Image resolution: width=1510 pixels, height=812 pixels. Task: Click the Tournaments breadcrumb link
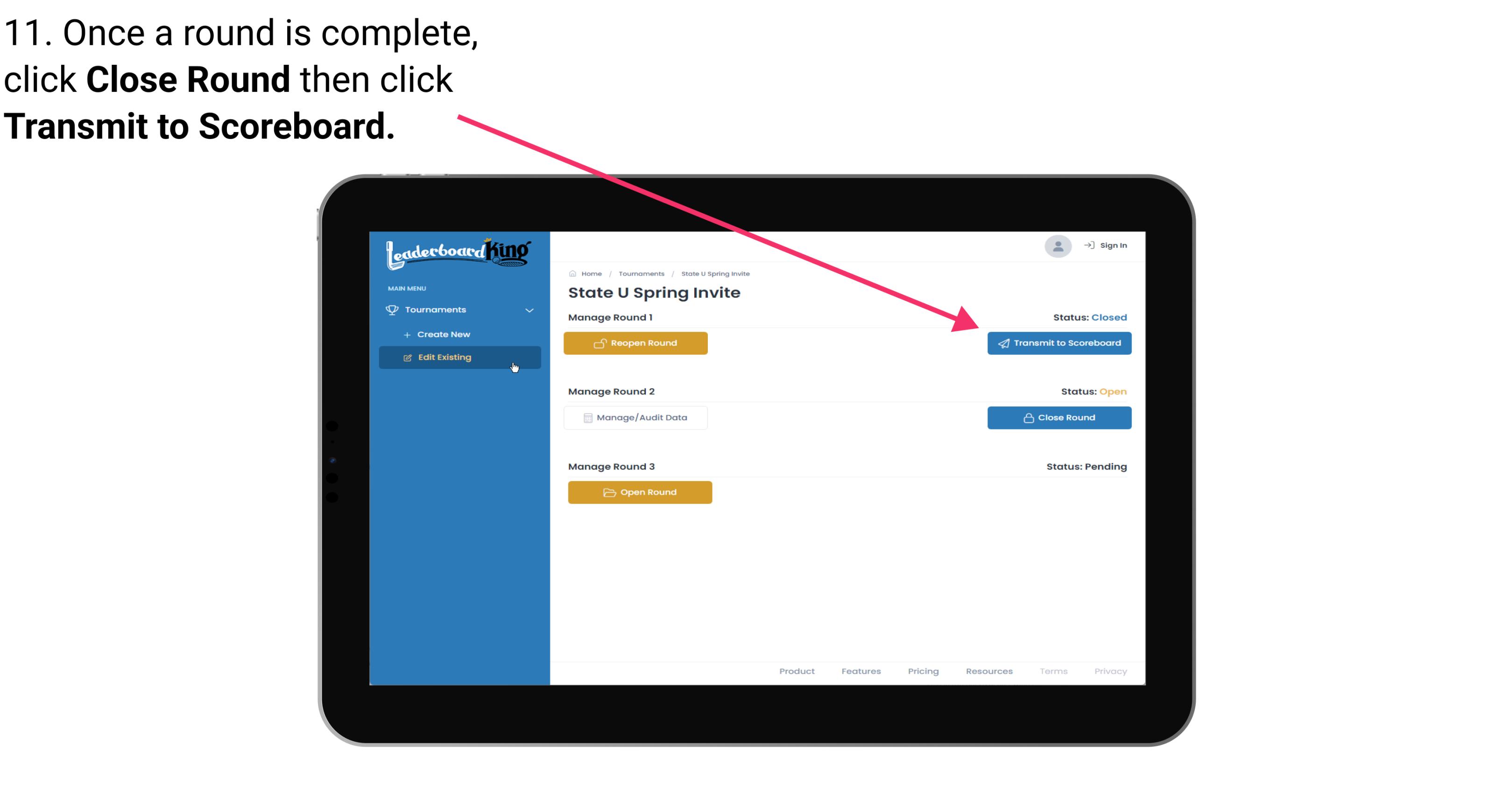point(640,273)
